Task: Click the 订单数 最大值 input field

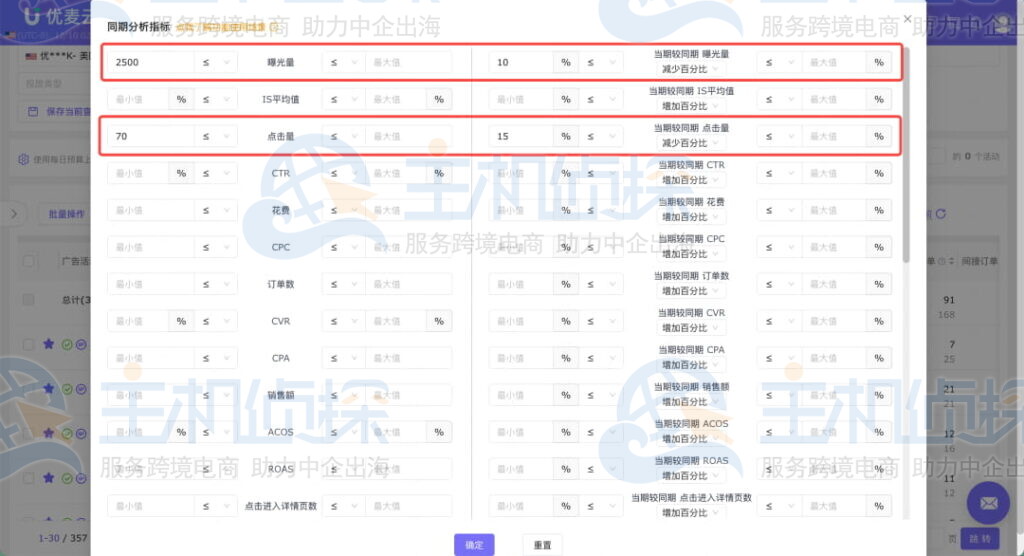Action: point(408,284)
